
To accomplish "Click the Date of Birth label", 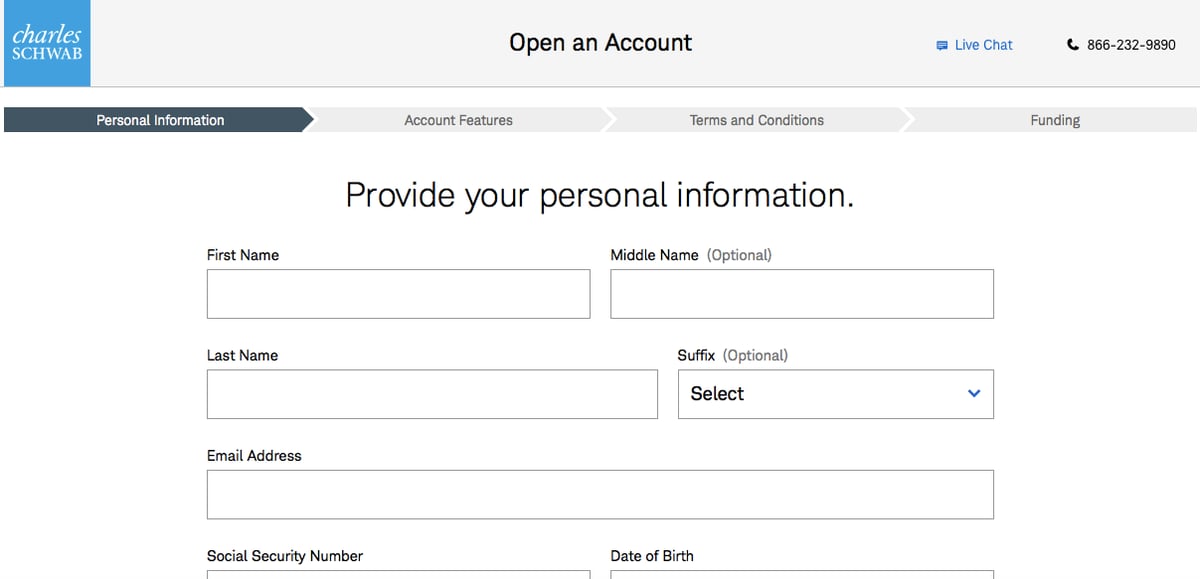I will (651, 556).
